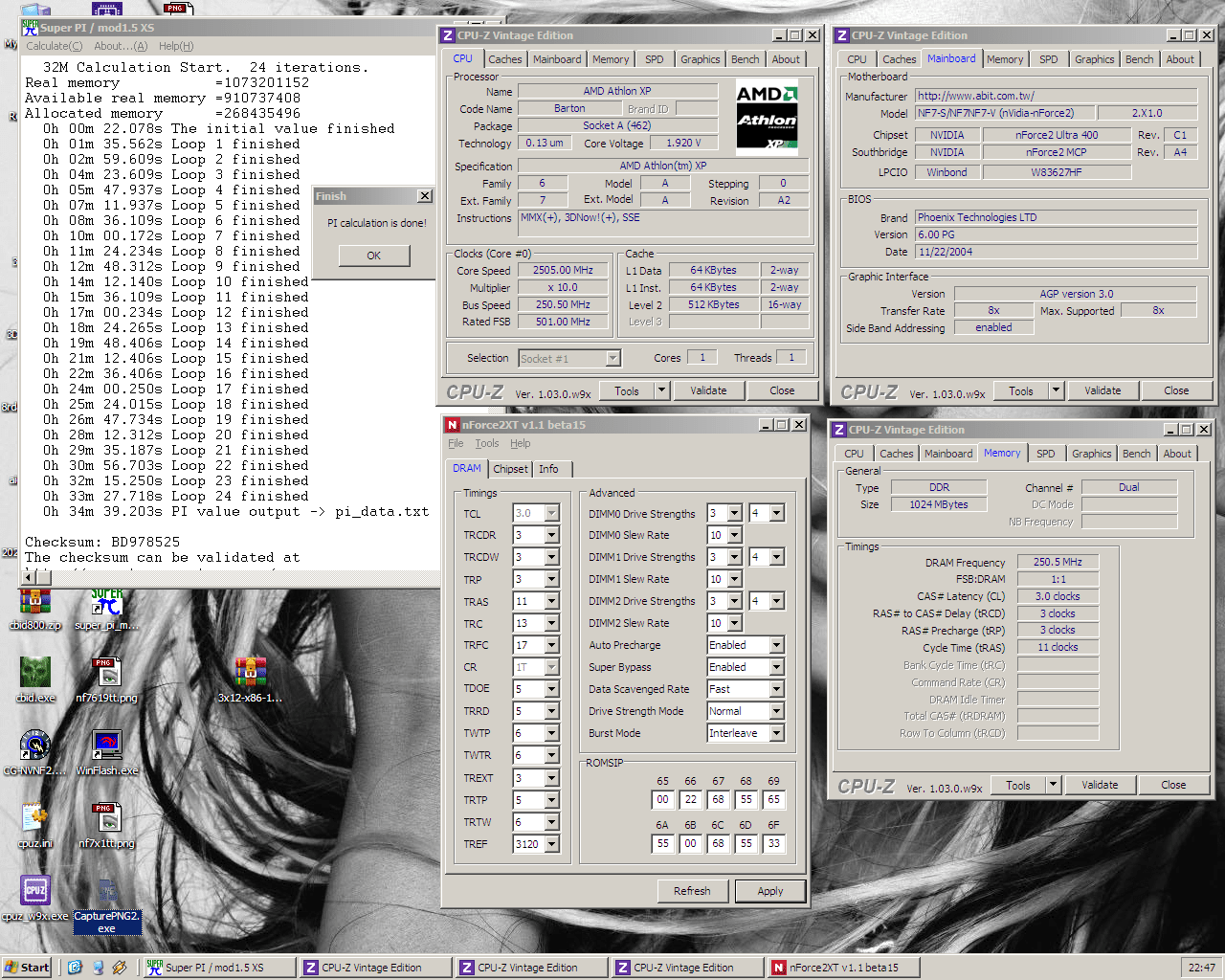The height and width of the screenshot is (980, 1225).
Task: Expand the TREF timing dropdown
Action: coord(552,844)
